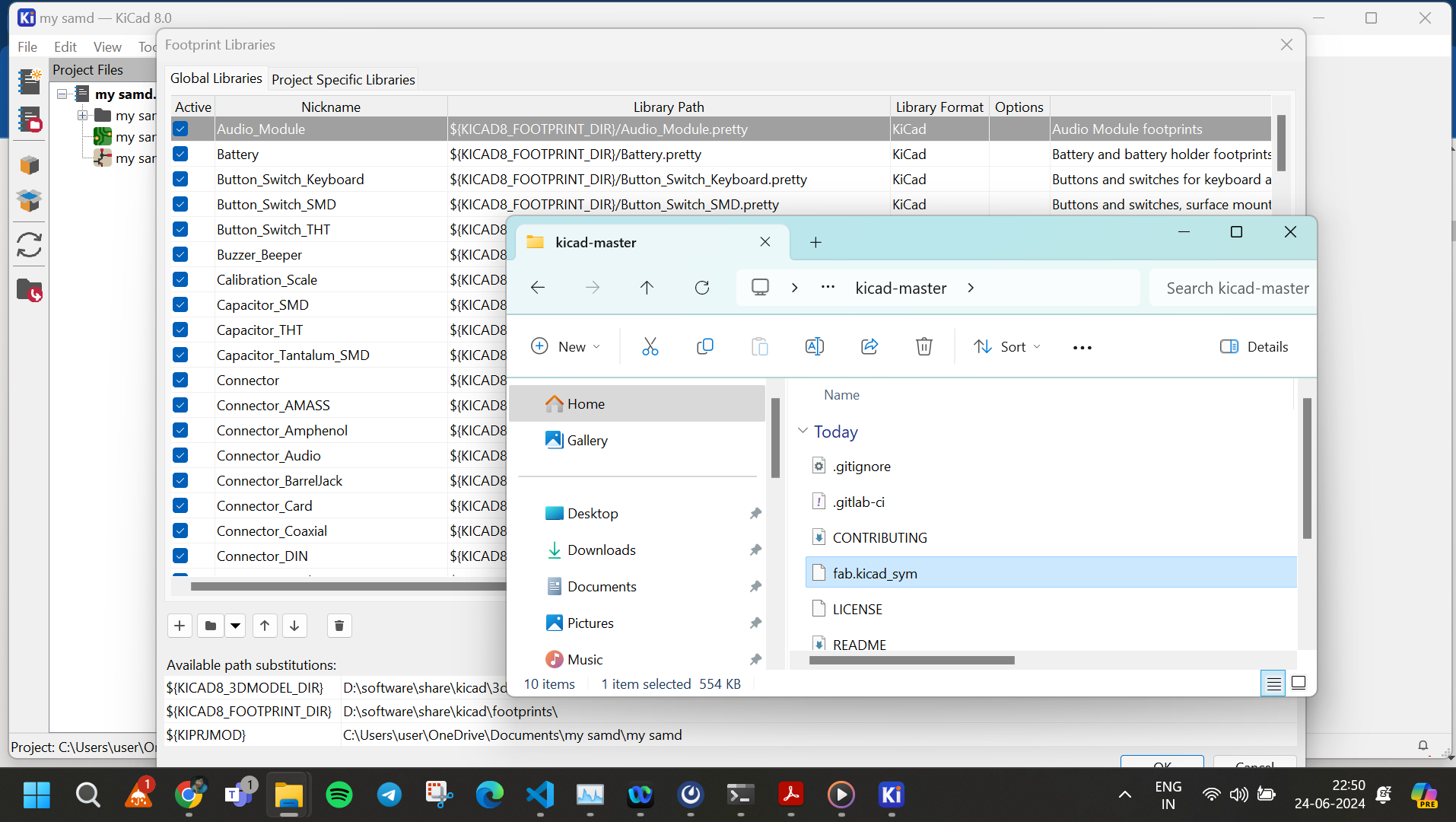Cut selected file in Explorer toolbar

coord(650,346)
